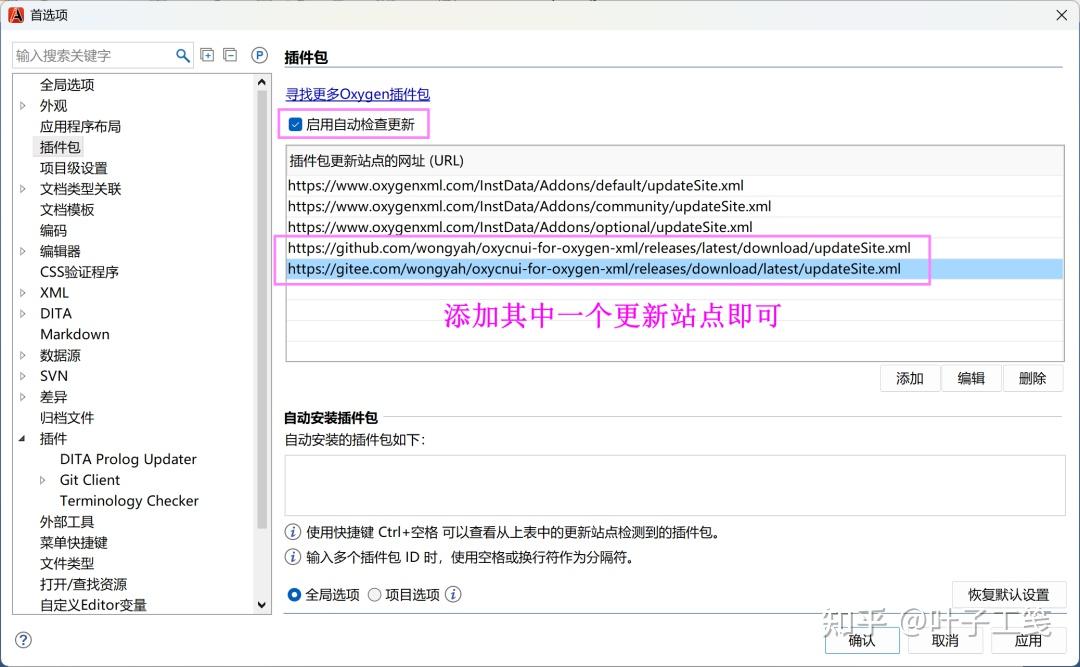Collapse the 插件 tree node
Image resolution: width=1080 pixels, height=667 pixels.
click(x=23, y=438)
